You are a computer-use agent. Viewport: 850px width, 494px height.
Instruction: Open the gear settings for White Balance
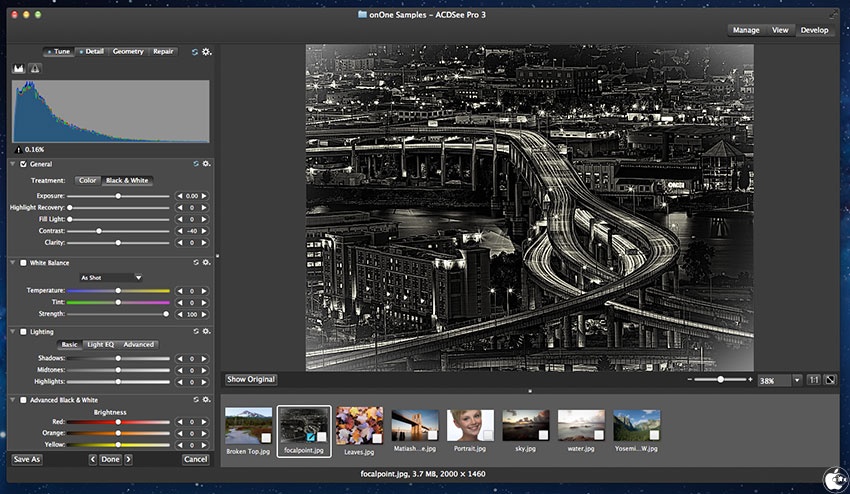[206, 263]
